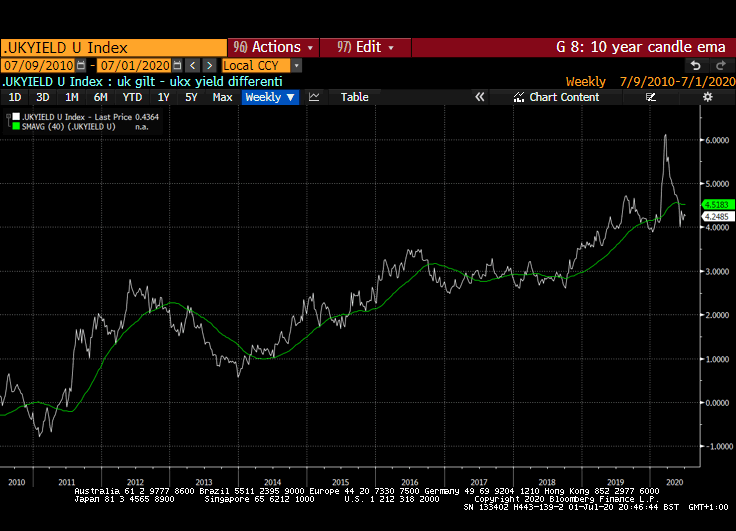
Task: Click the 2015 x-axis year label
Action: [340, 482]
